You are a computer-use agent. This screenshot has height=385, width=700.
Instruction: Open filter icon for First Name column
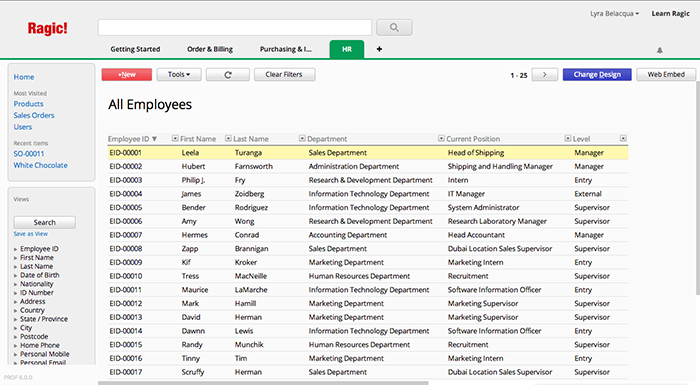[175, 138]
